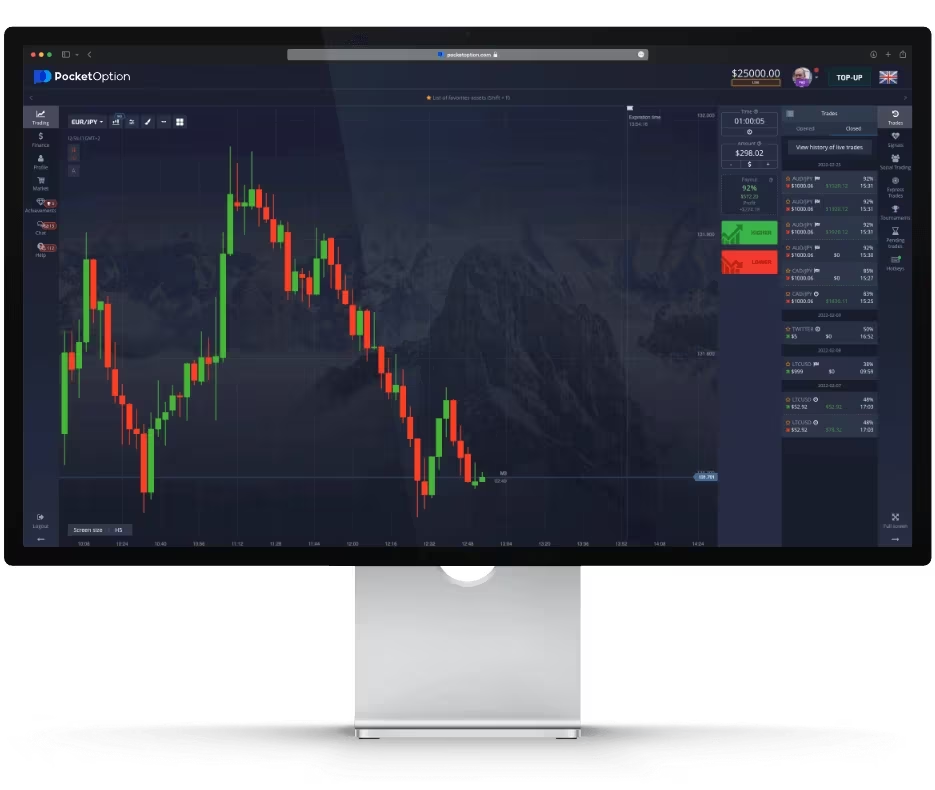Open Express Trades in right sidebar
935x790 pixels.
tap(895, 187)
